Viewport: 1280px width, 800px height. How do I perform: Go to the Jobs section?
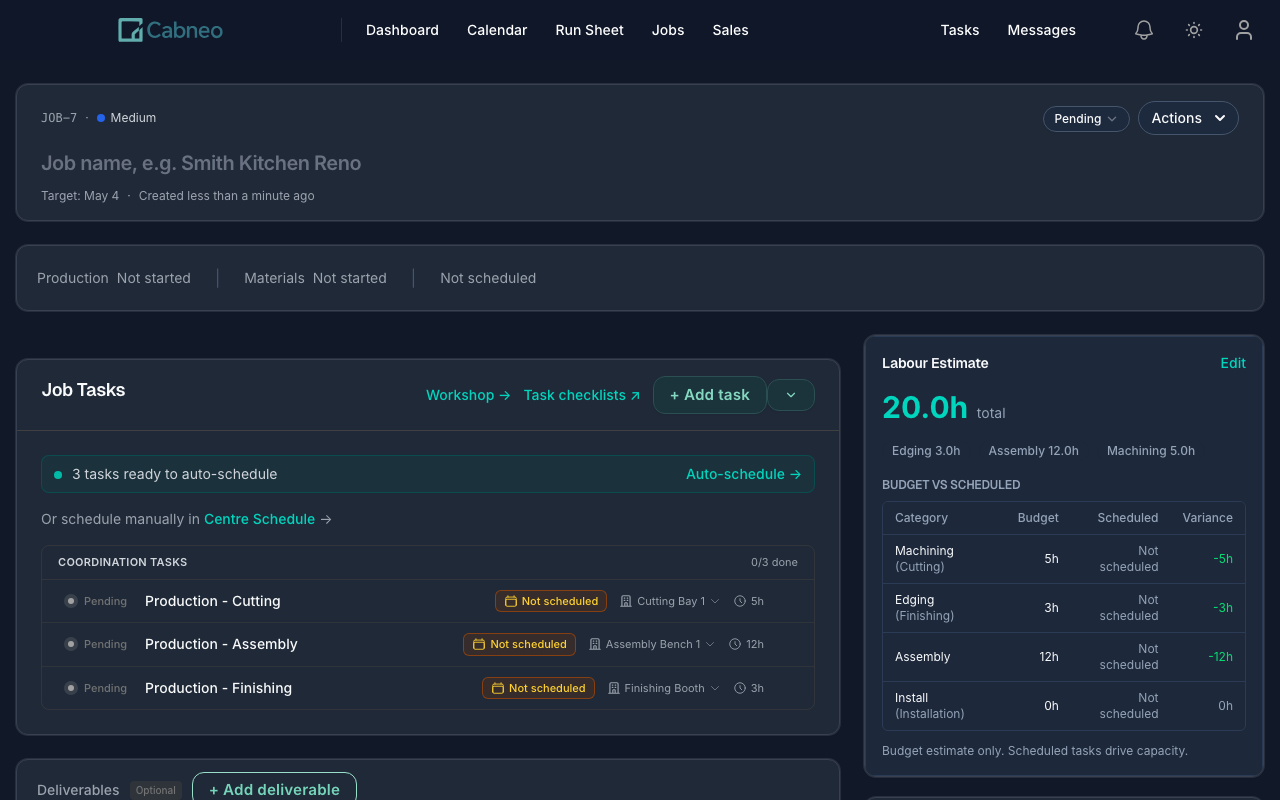click(x=668, y=30)
